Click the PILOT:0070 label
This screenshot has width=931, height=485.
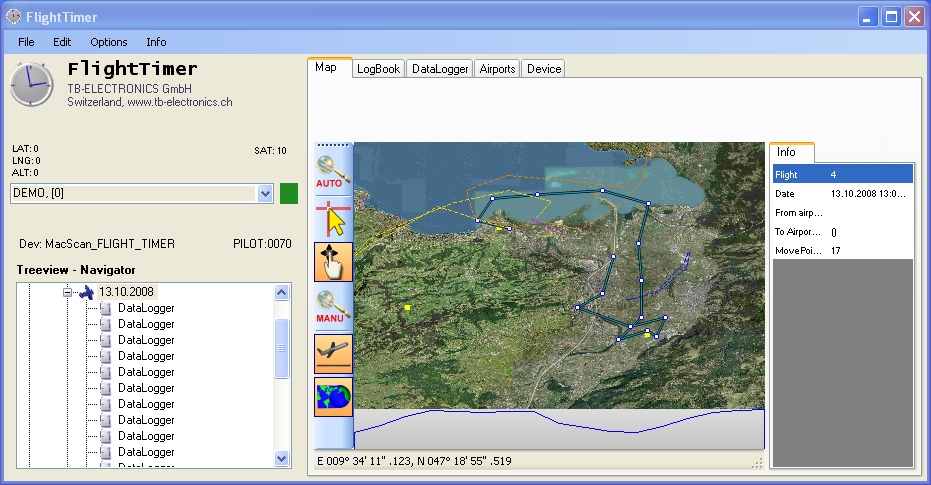262,244
